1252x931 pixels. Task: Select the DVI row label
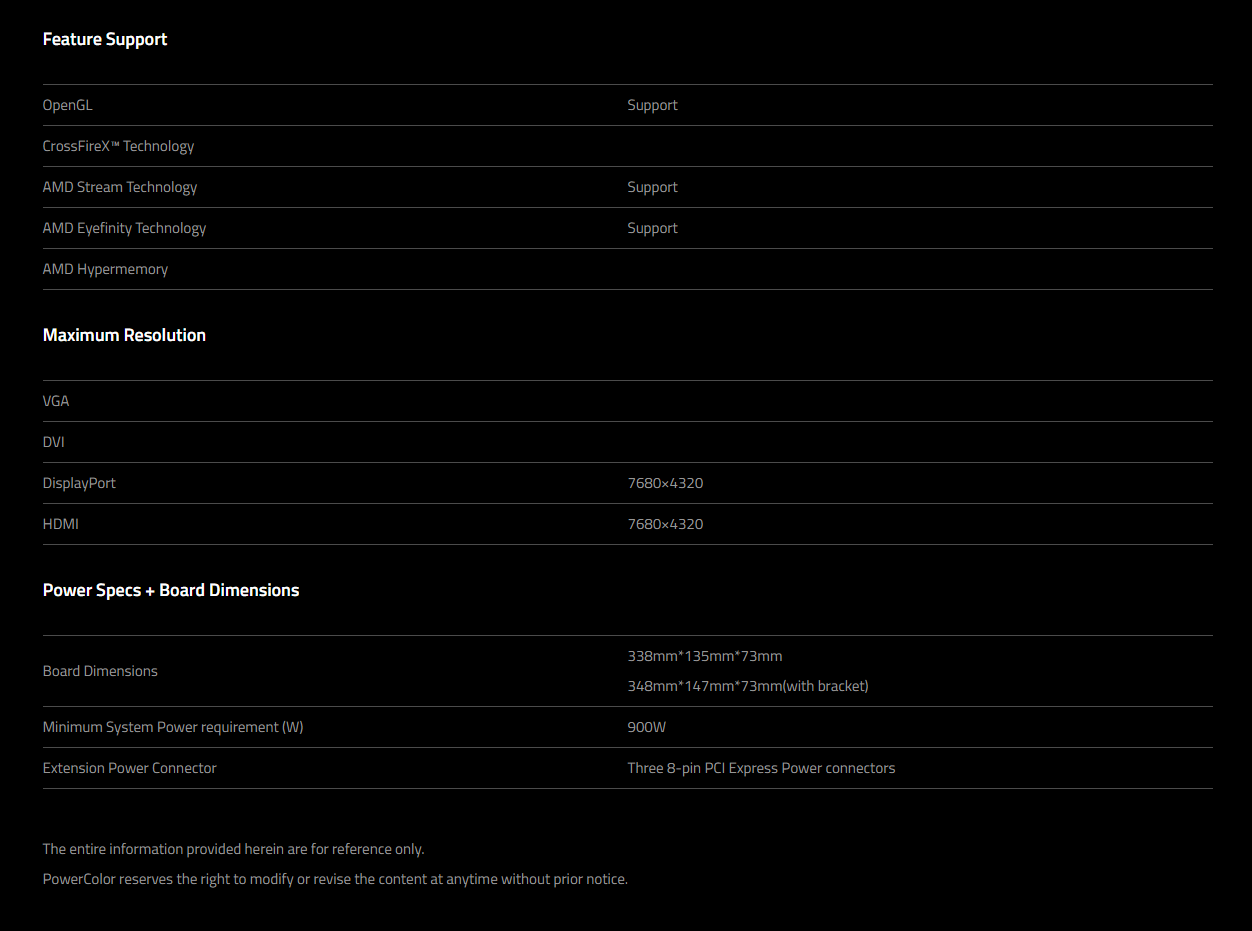coord(53,442)
